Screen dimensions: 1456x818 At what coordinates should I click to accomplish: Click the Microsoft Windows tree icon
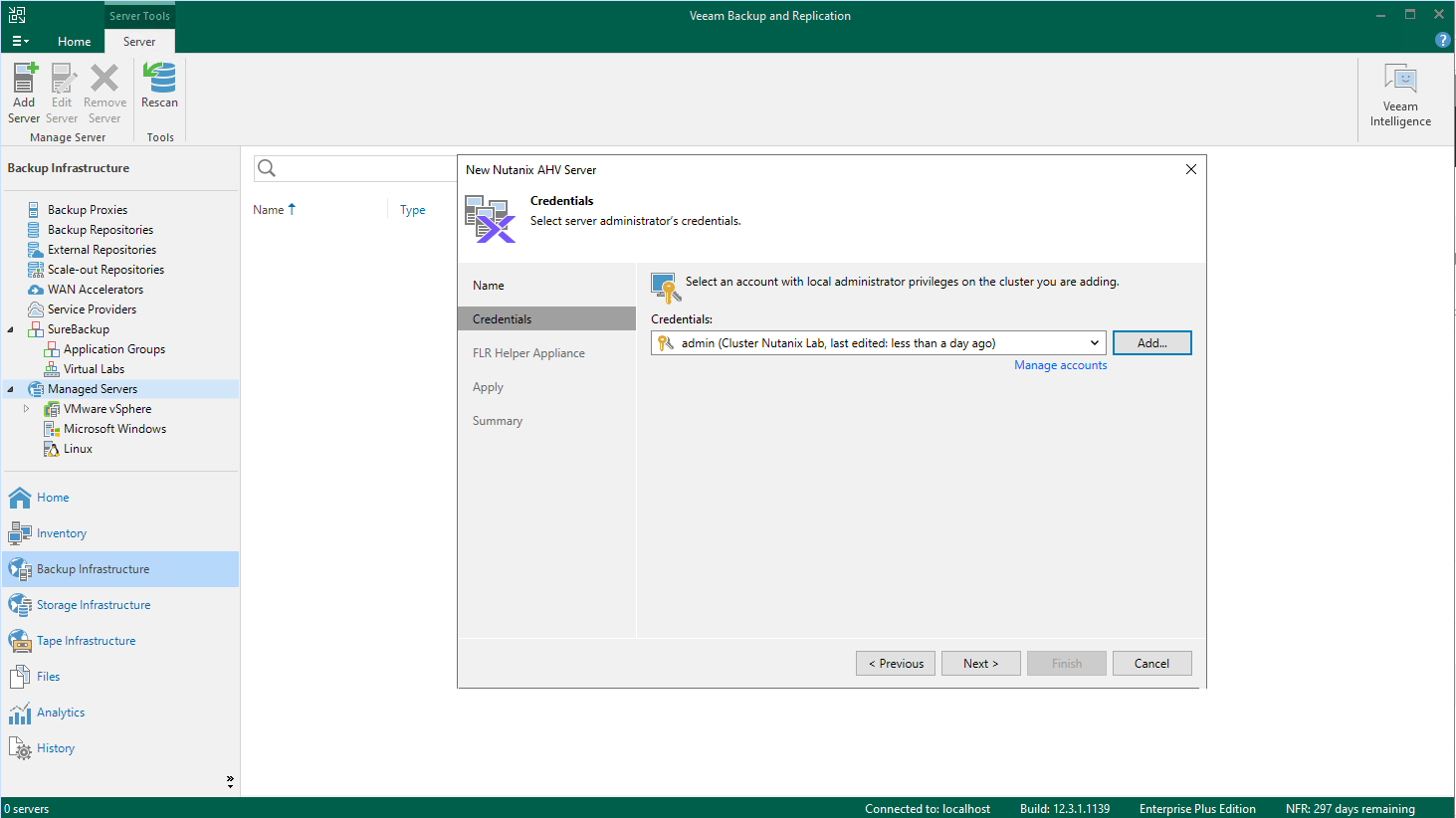[51, 429]
